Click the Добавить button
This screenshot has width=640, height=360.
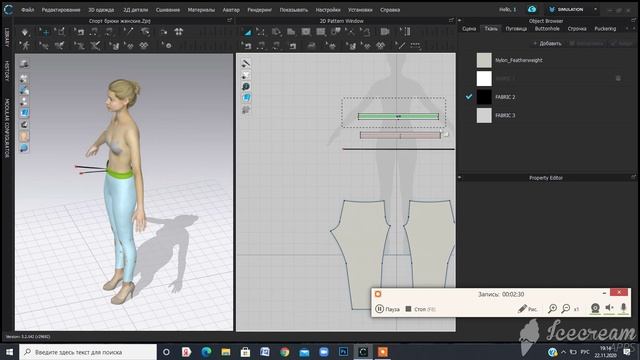click(547, 43)
